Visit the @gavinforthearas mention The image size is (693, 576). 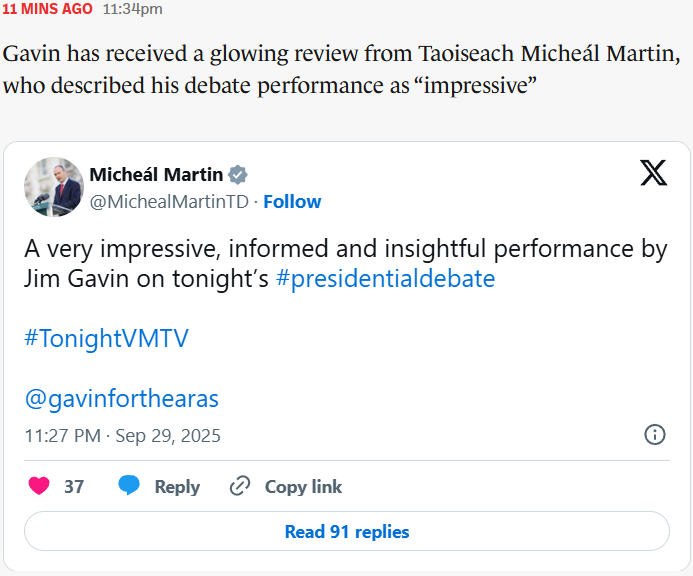tap(121, 399)
